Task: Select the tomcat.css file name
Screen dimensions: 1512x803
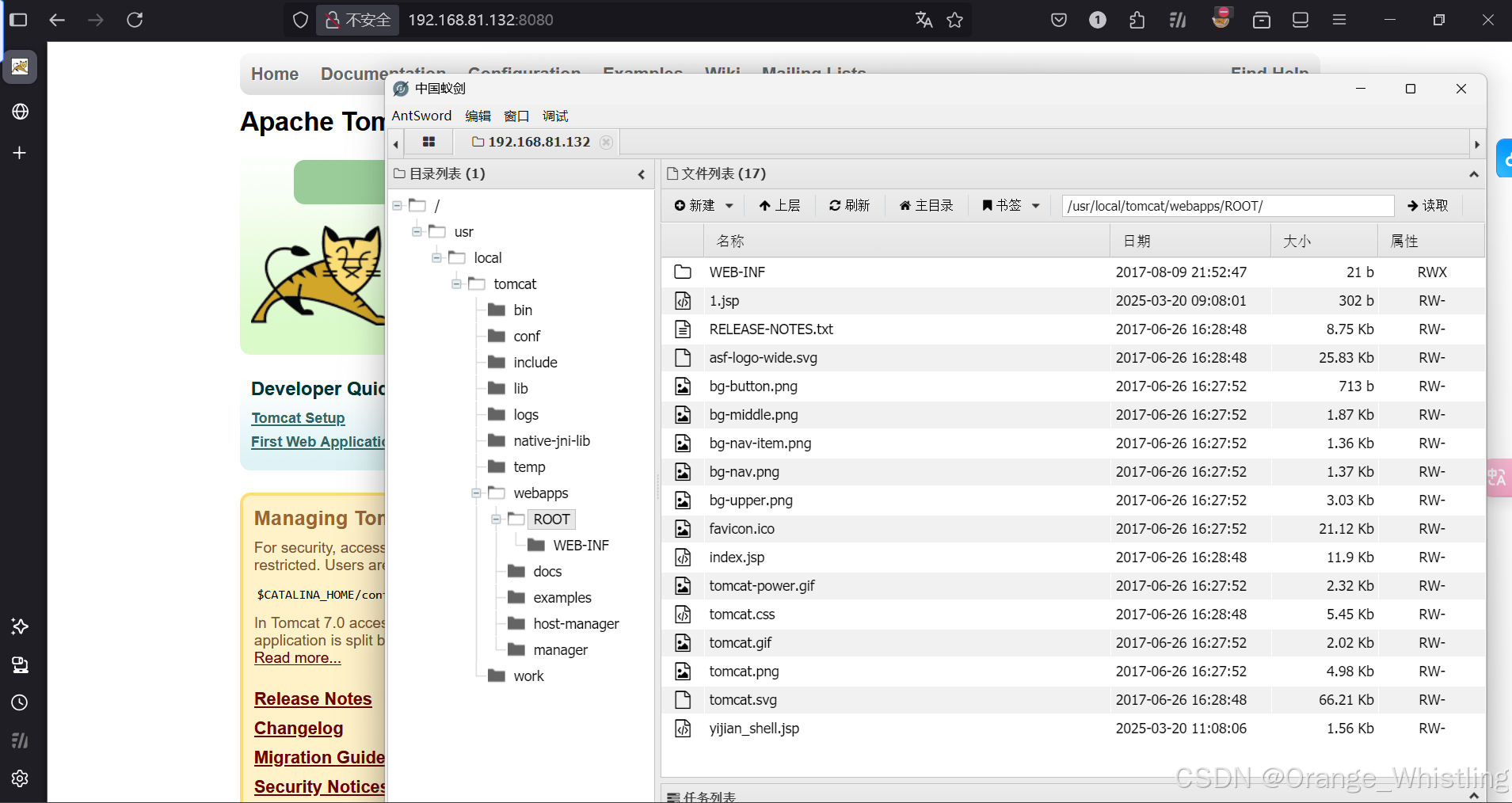Action: [x=742, y=615]
